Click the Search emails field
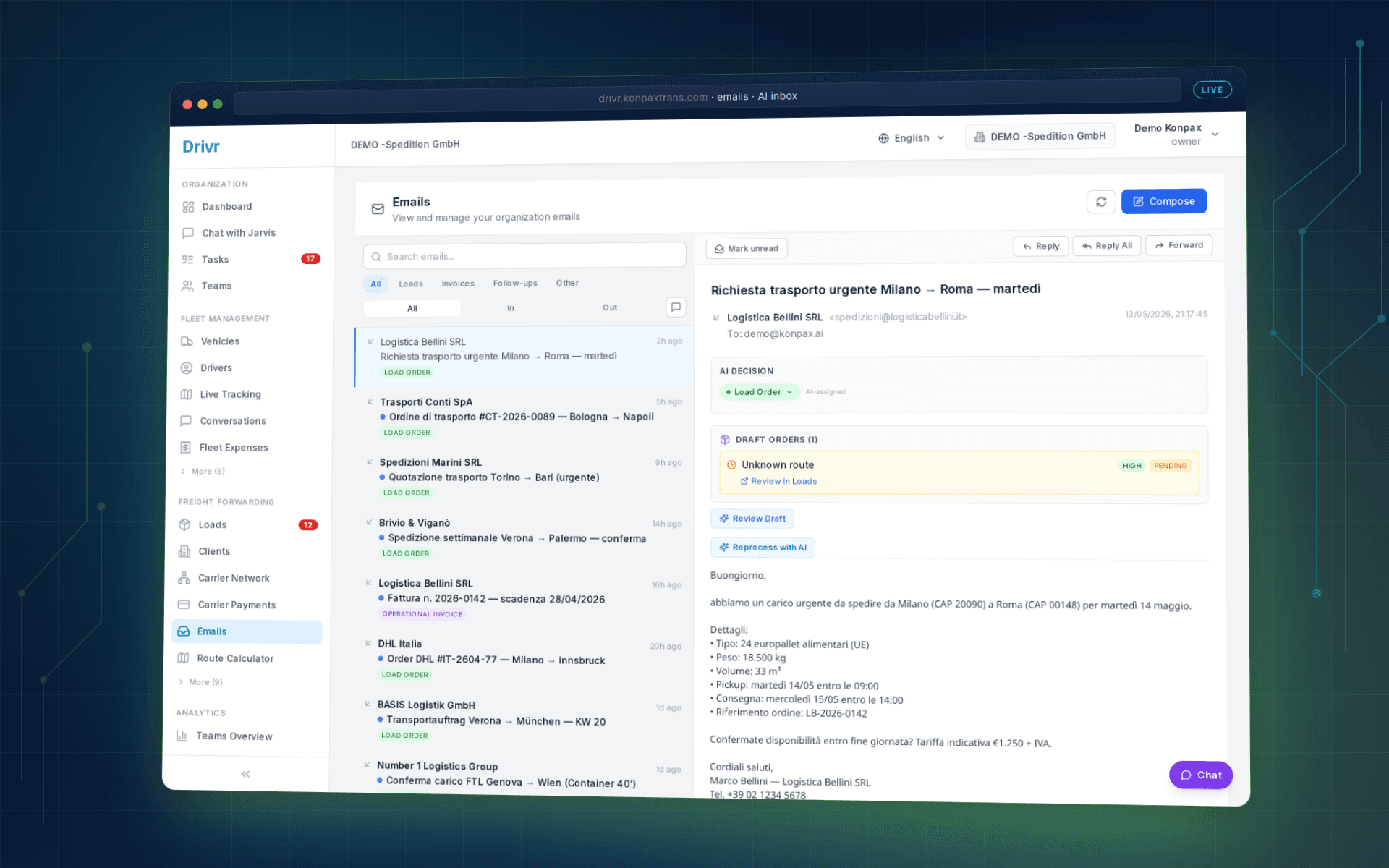This screenshot has height=868, width=1389. coord(524,256)
